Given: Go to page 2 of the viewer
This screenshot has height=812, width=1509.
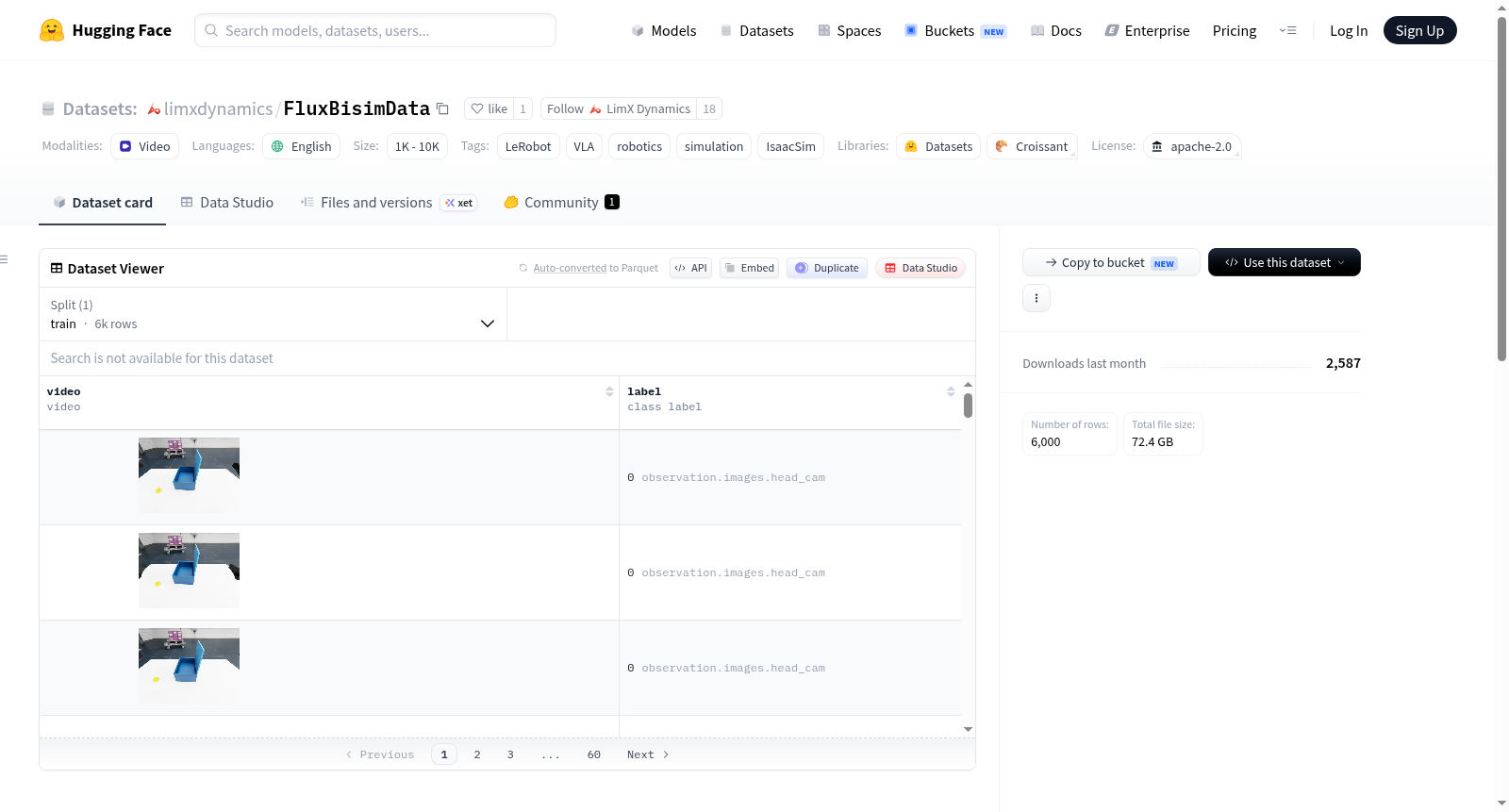Looking at the screenshot, I should tap(477, 754).
